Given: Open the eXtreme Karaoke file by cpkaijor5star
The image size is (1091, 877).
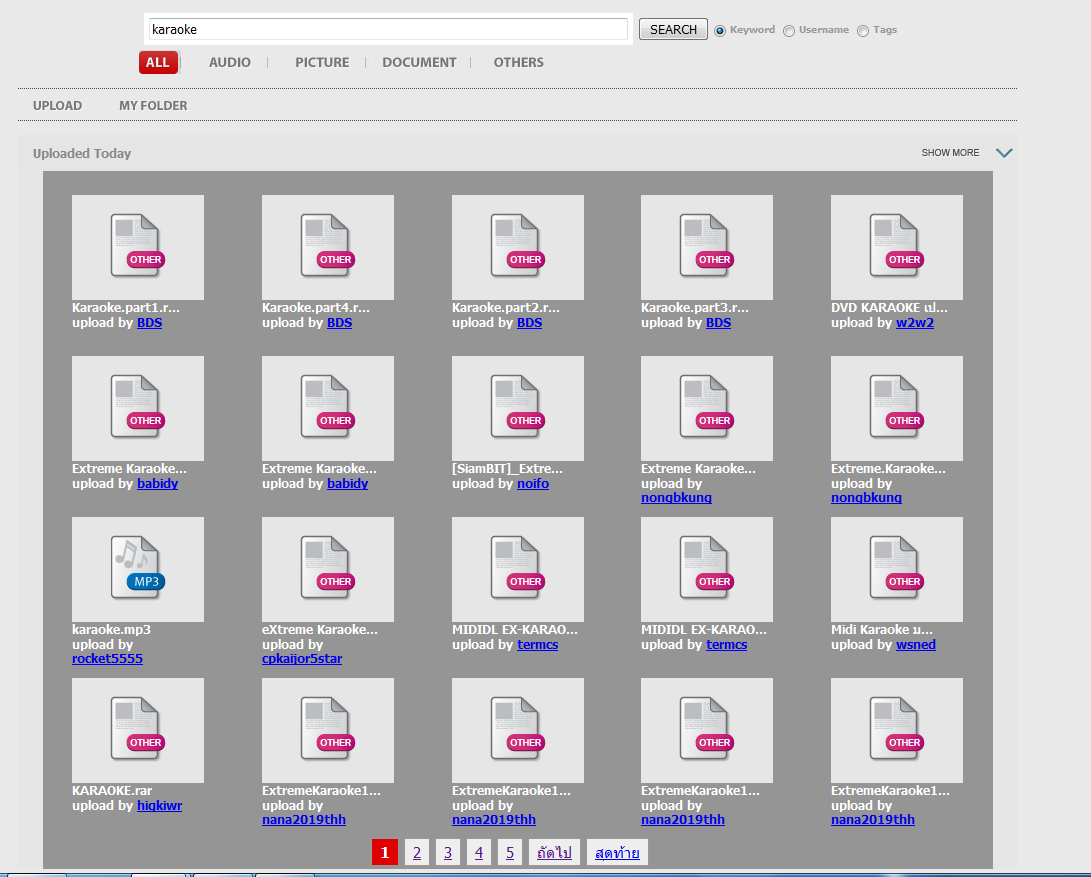Looking at the screenshot, I should point(327,568).
